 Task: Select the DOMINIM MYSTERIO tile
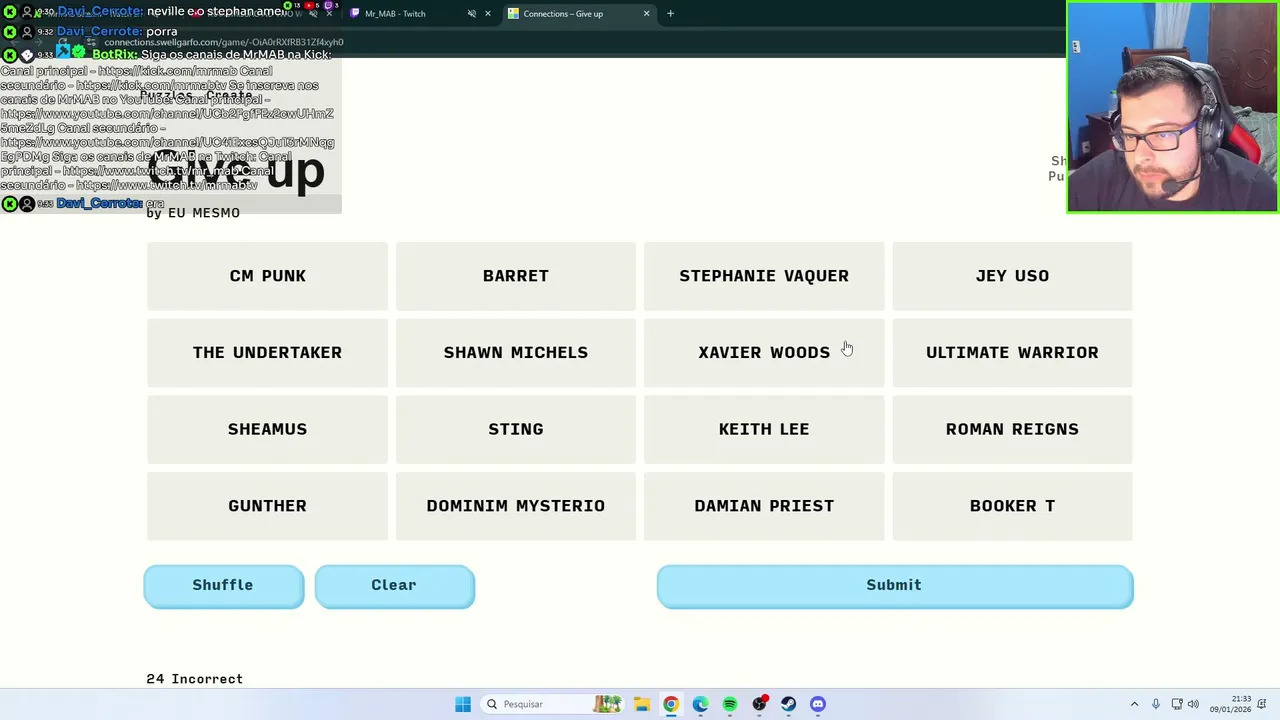click(516, 506)
